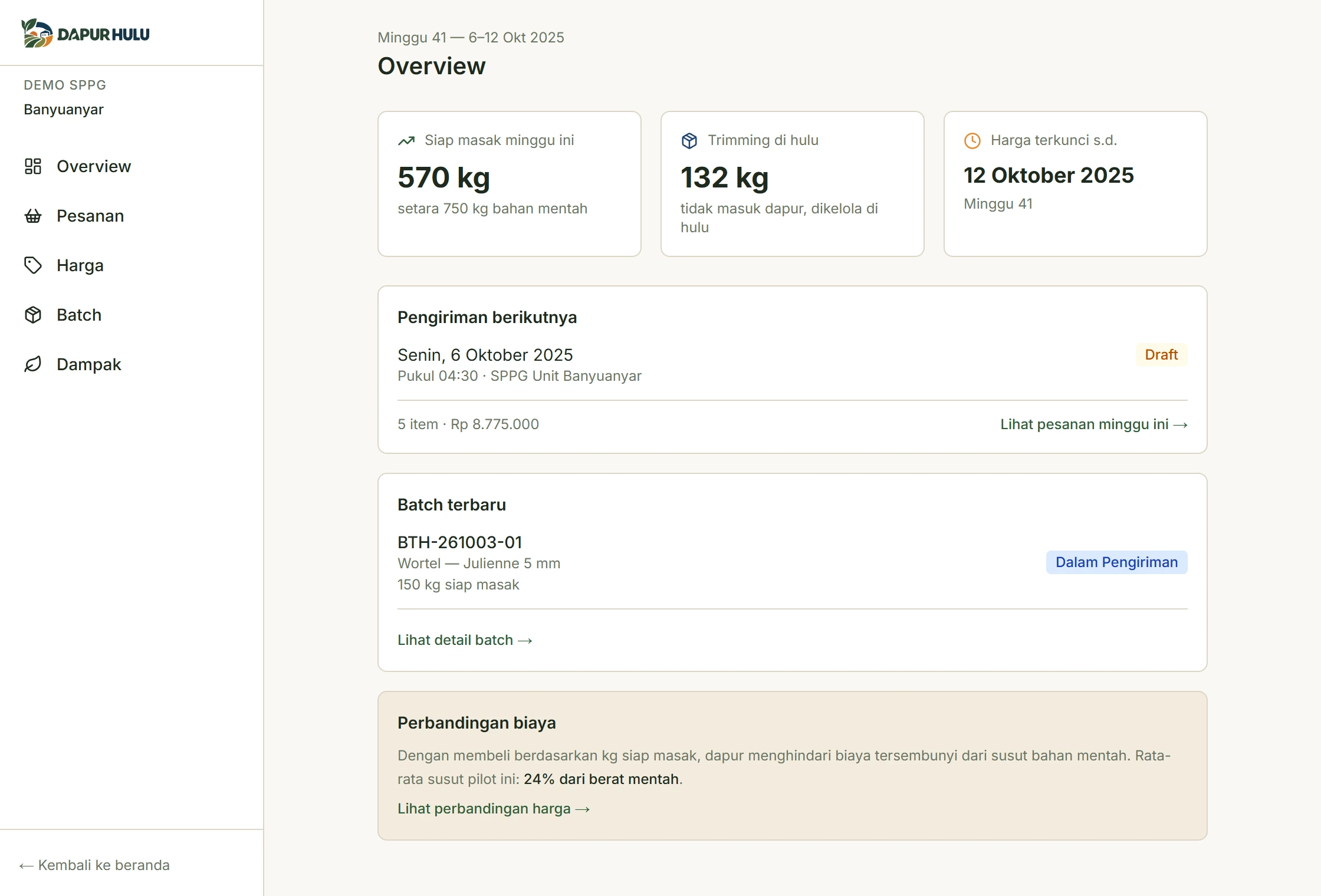Click the trending arrow icon on Siap masak card

pos(406,140)
